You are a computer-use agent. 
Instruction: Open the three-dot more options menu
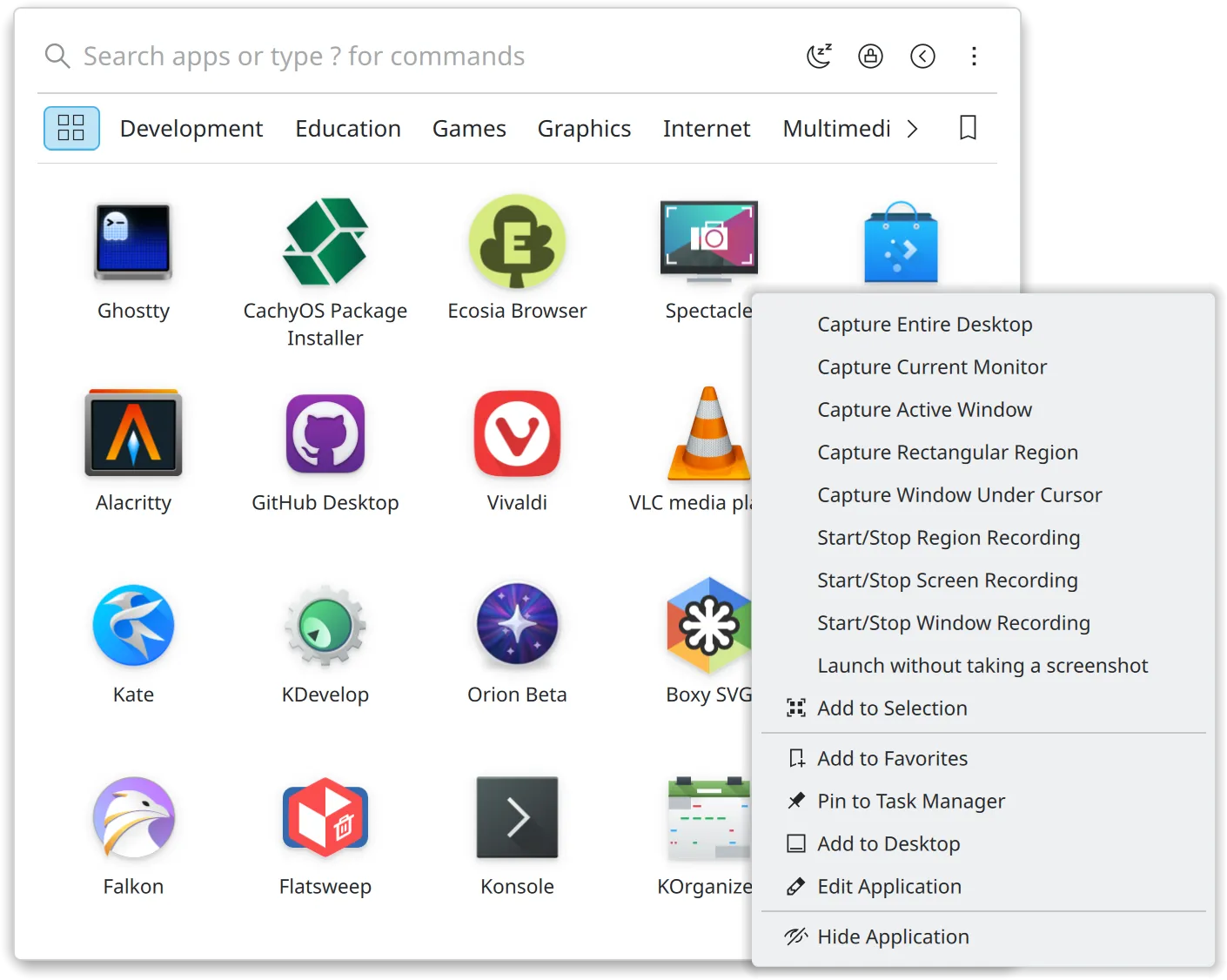(x=974, y=56)
